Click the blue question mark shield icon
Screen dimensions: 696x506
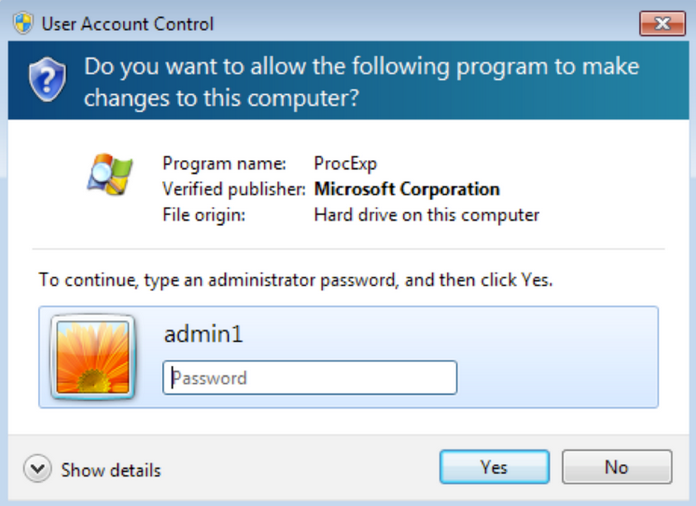coord(47,79)
